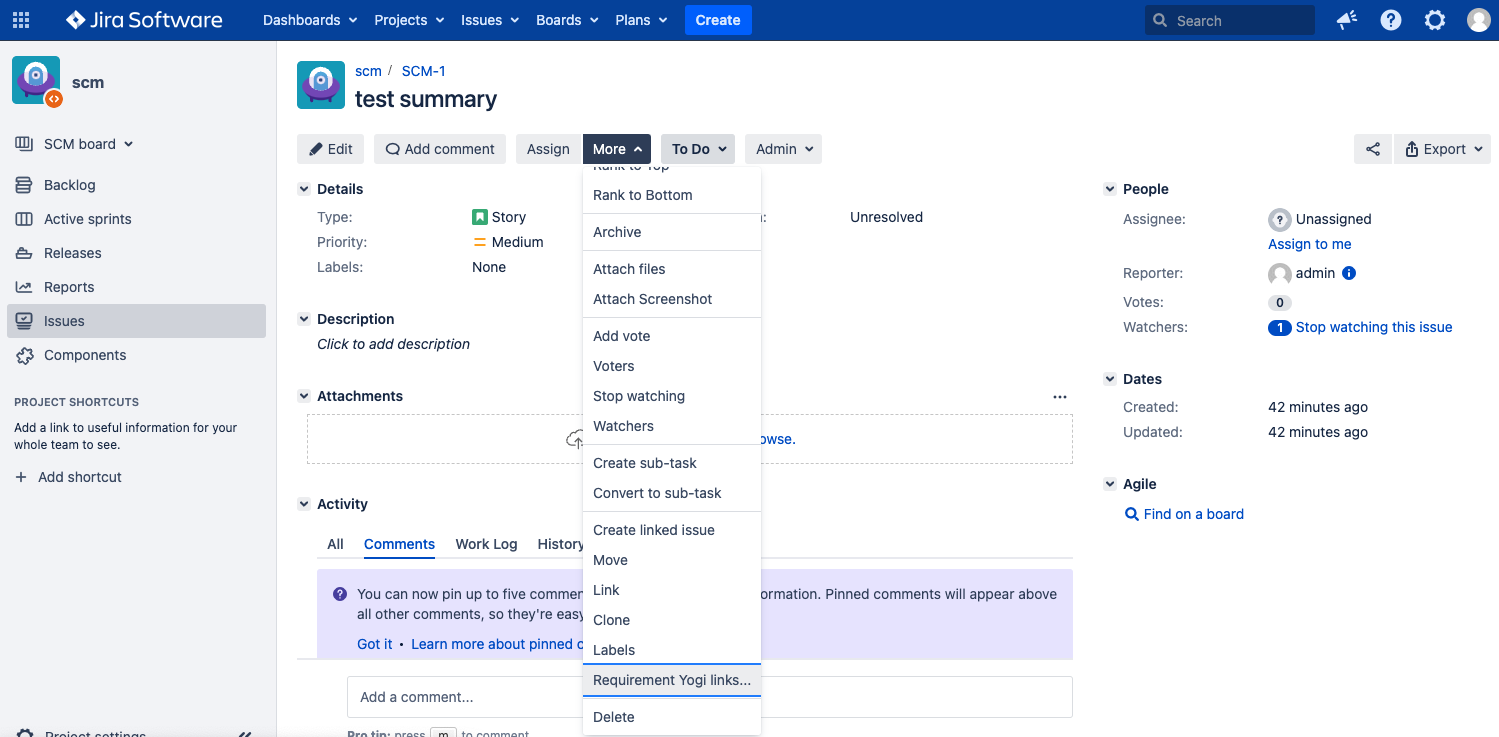Open the attachments three-dot options

pos(1060,397)
